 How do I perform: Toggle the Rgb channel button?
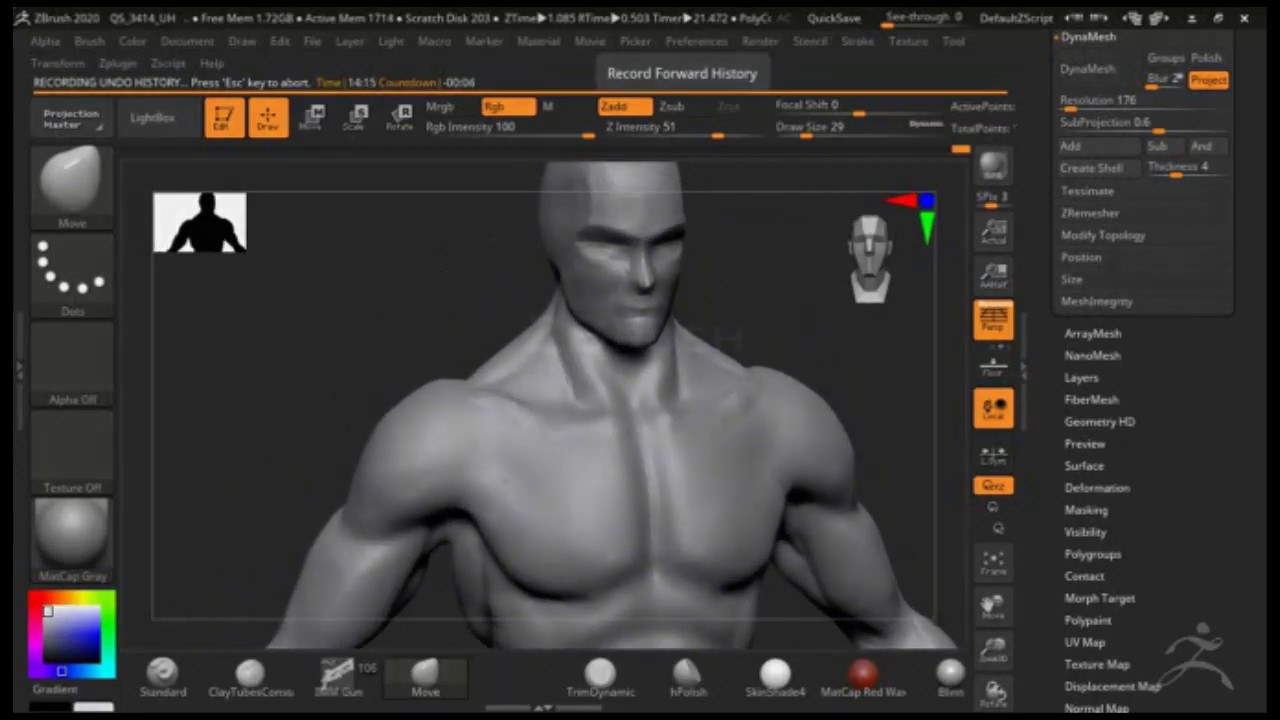tap(508, 106)
